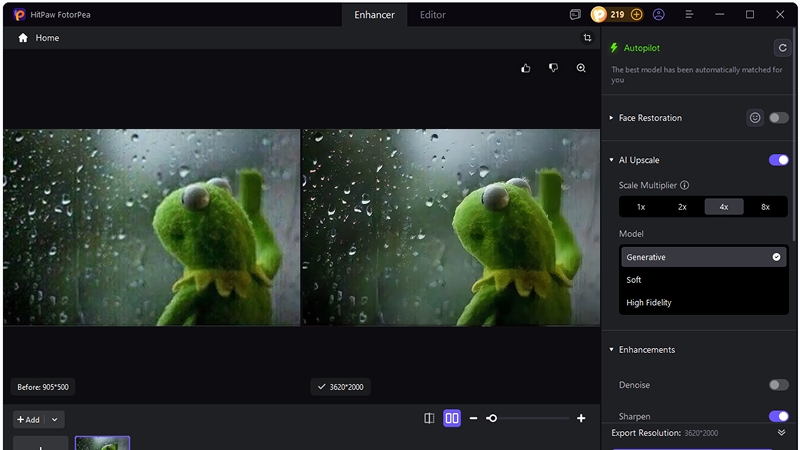Zoom out with the minus icon
The height and width of the screenshot is (450, 800).
coord(473,418)
